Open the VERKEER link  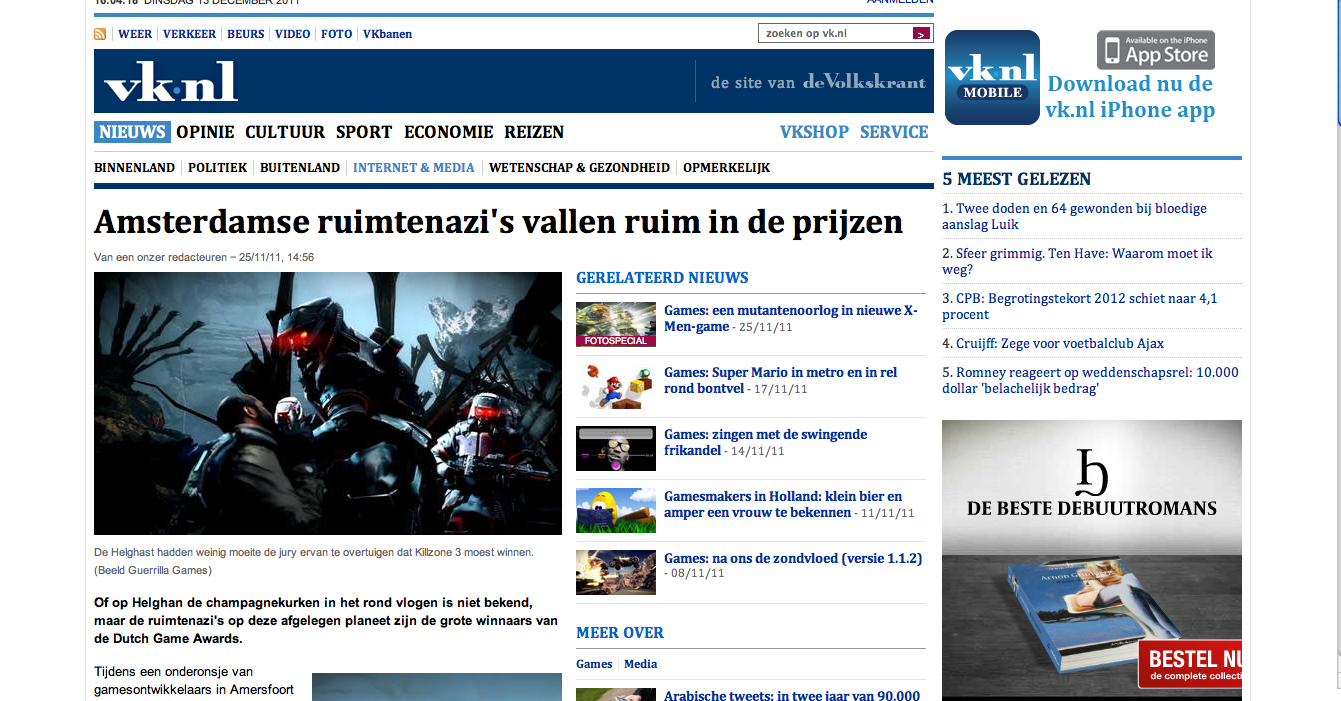click(190, 34)
